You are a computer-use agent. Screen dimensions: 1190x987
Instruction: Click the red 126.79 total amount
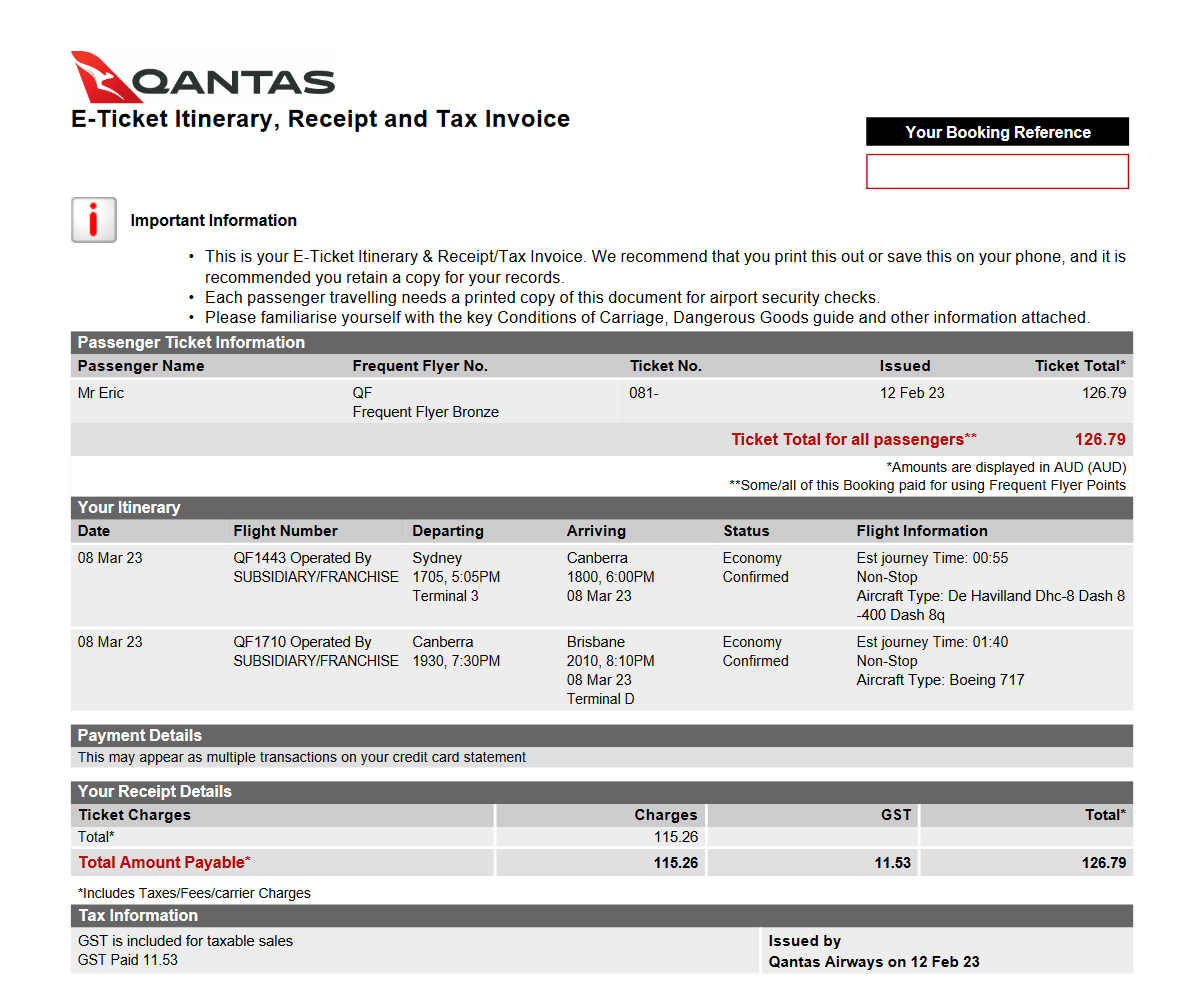click(1100, 439)
